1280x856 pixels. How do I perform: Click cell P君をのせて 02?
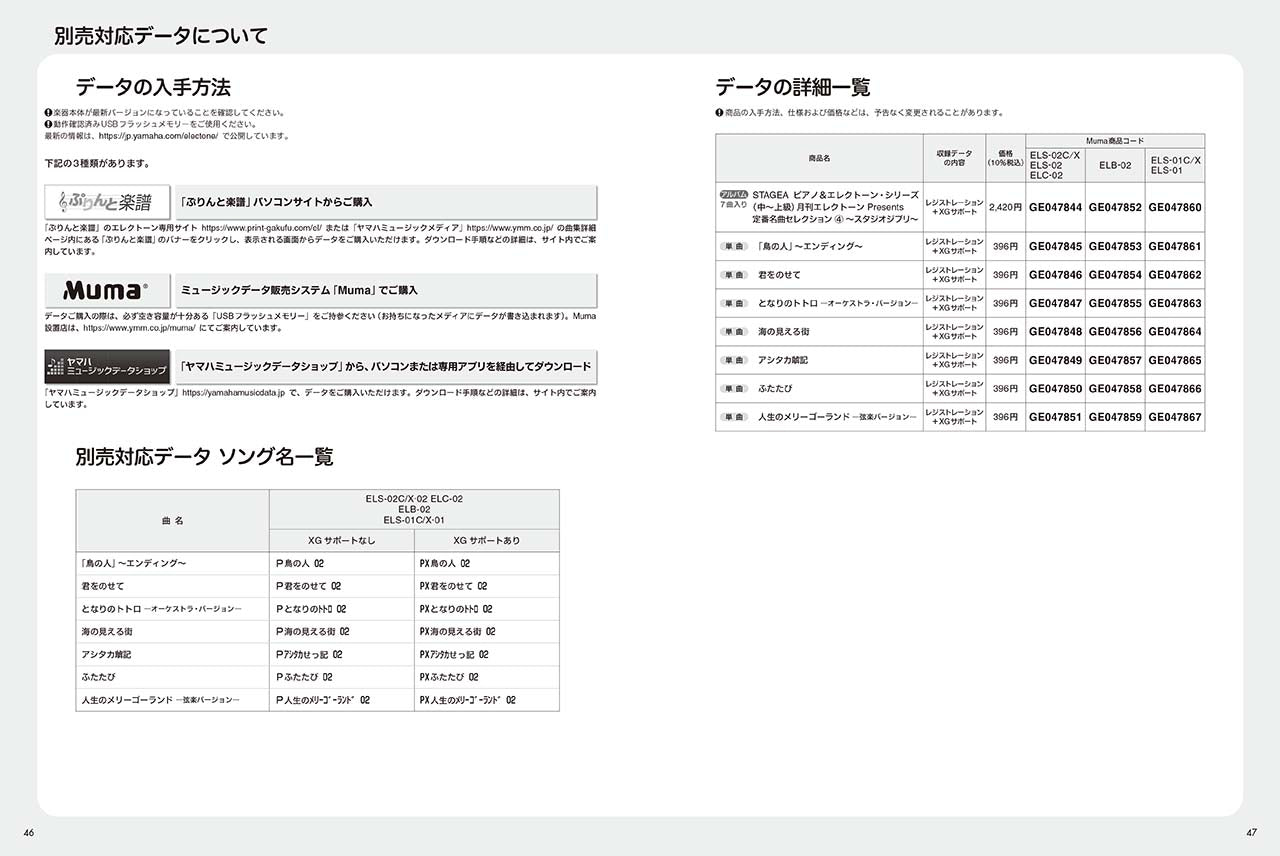[x=342, y=587]
